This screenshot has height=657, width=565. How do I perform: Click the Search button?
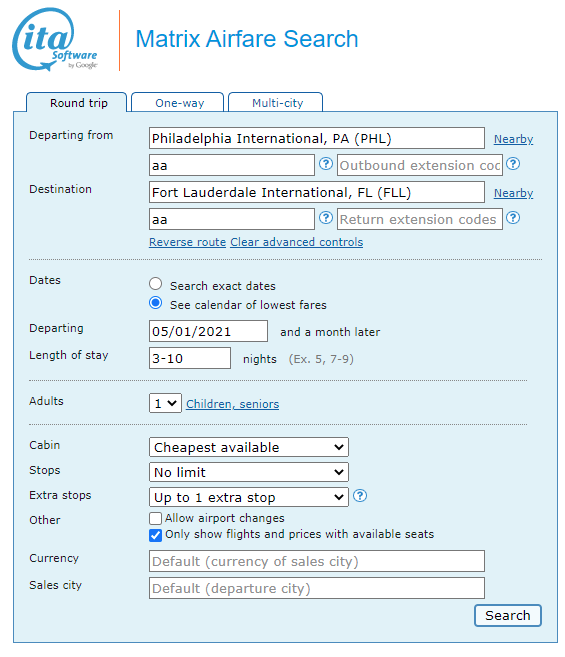(x=508, y=616)
